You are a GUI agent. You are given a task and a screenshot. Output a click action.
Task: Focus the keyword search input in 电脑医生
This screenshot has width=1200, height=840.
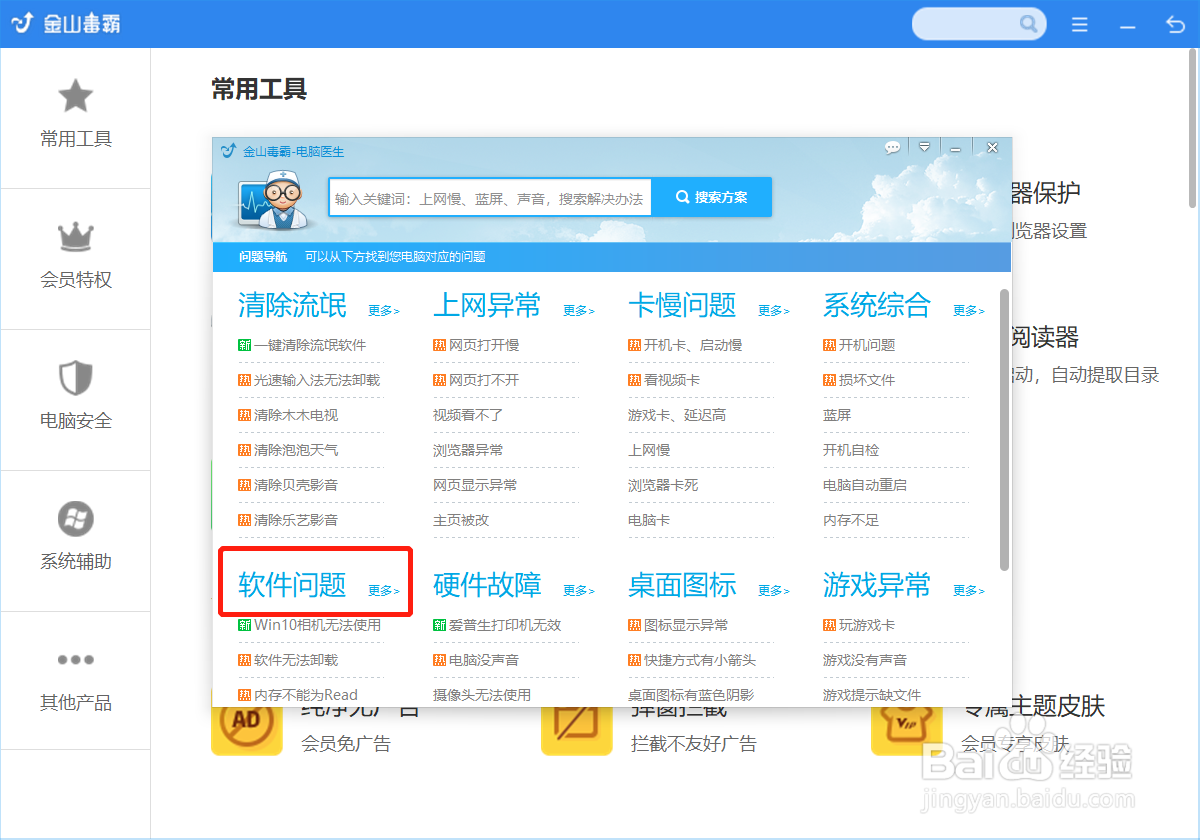tap(490, 198)
